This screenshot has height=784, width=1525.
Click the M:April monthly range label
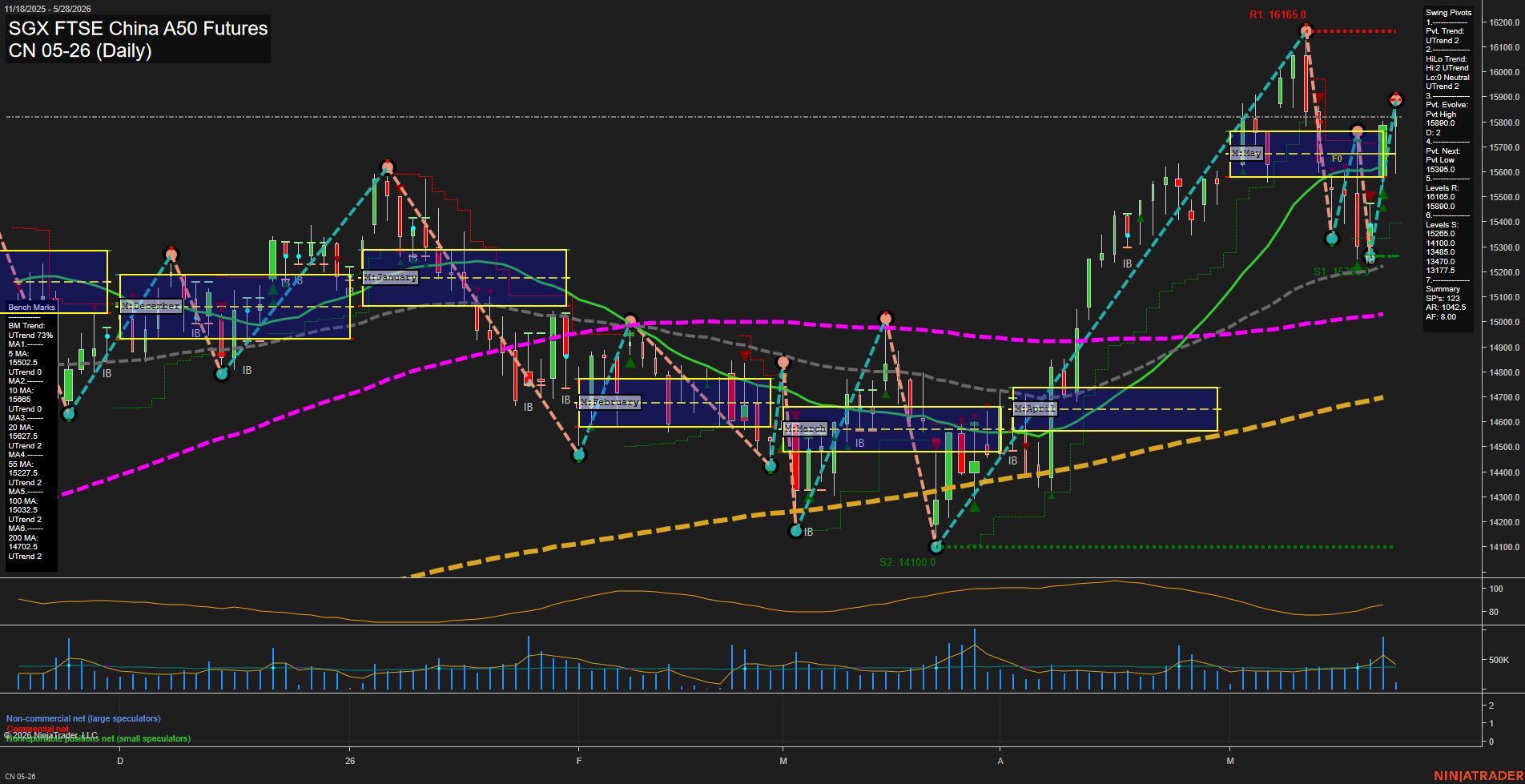coord(1035,408)
